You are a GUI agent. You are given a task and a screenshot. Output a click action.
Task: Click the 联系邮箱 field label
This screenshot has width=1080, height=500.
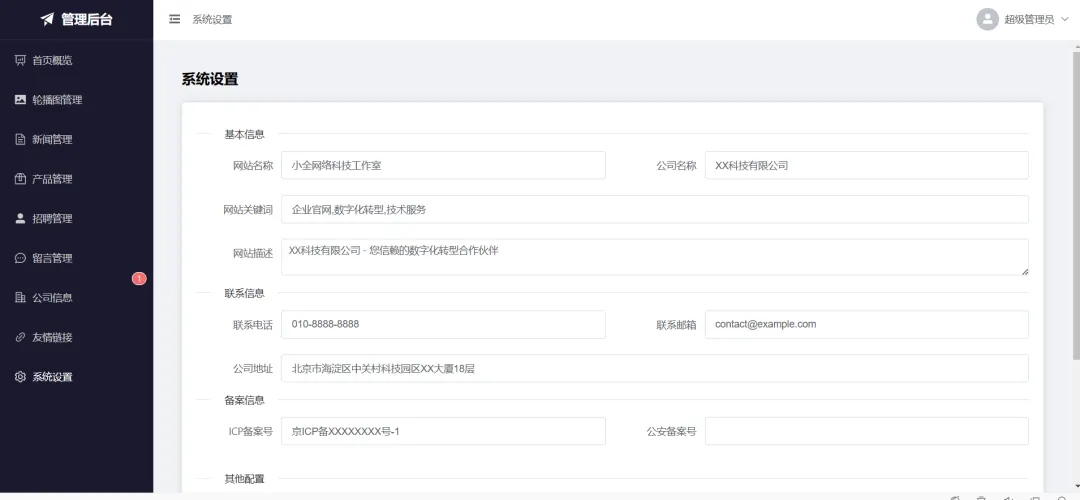676,325
